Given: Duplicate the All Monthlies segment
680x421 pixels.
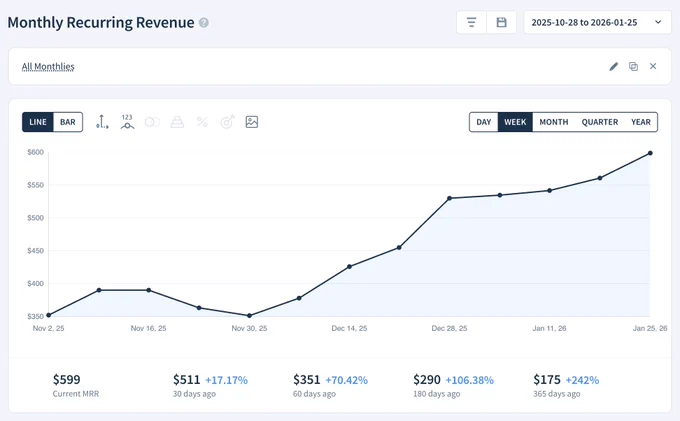Looking at the screenshot, I should (x=633, y=66).
